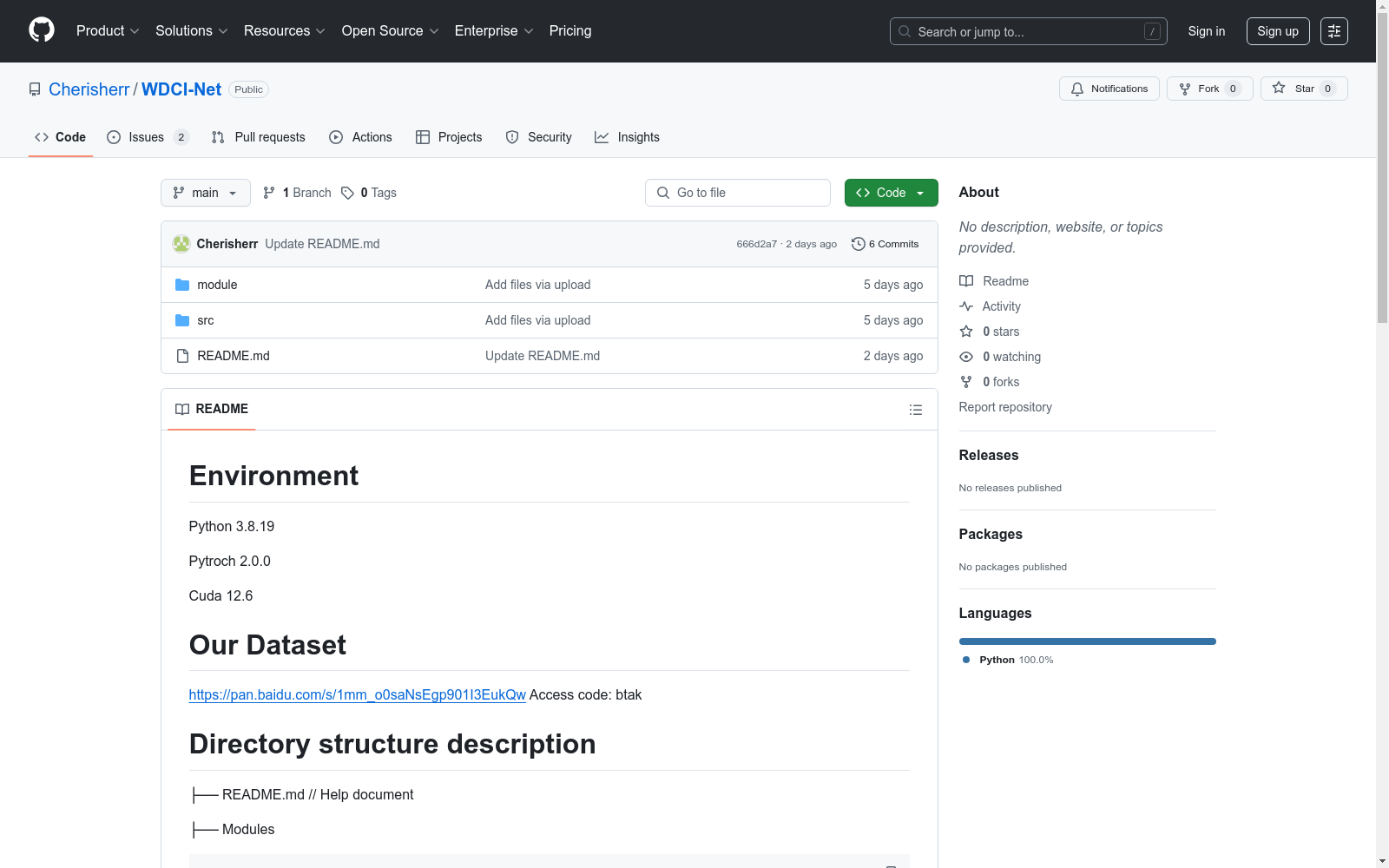1389x868 pixels.
Task: Expand the Product menu in header
Action: point(108,31)
